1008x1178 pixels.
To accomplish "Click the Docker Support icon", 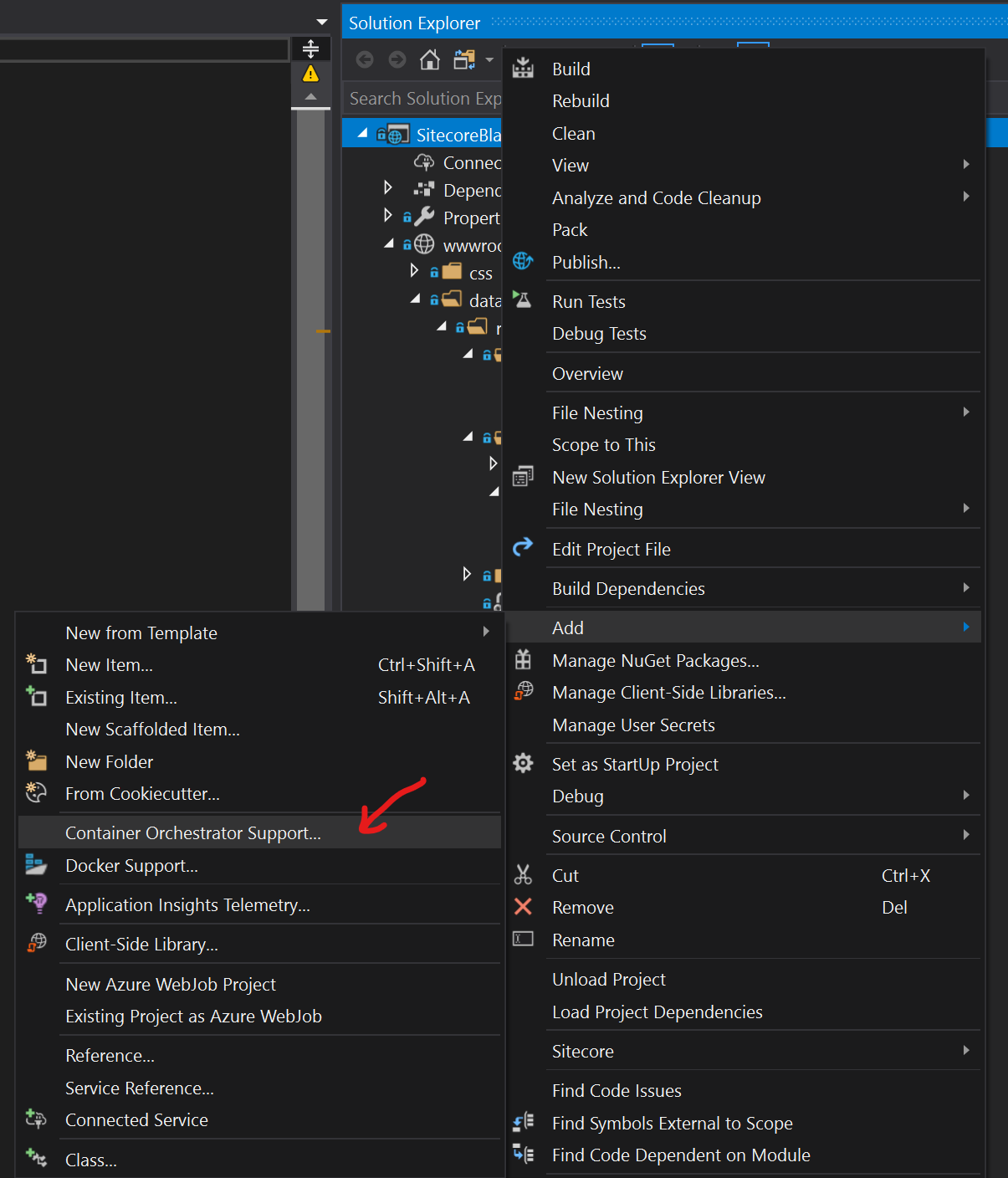I will (x=36, y=865).
